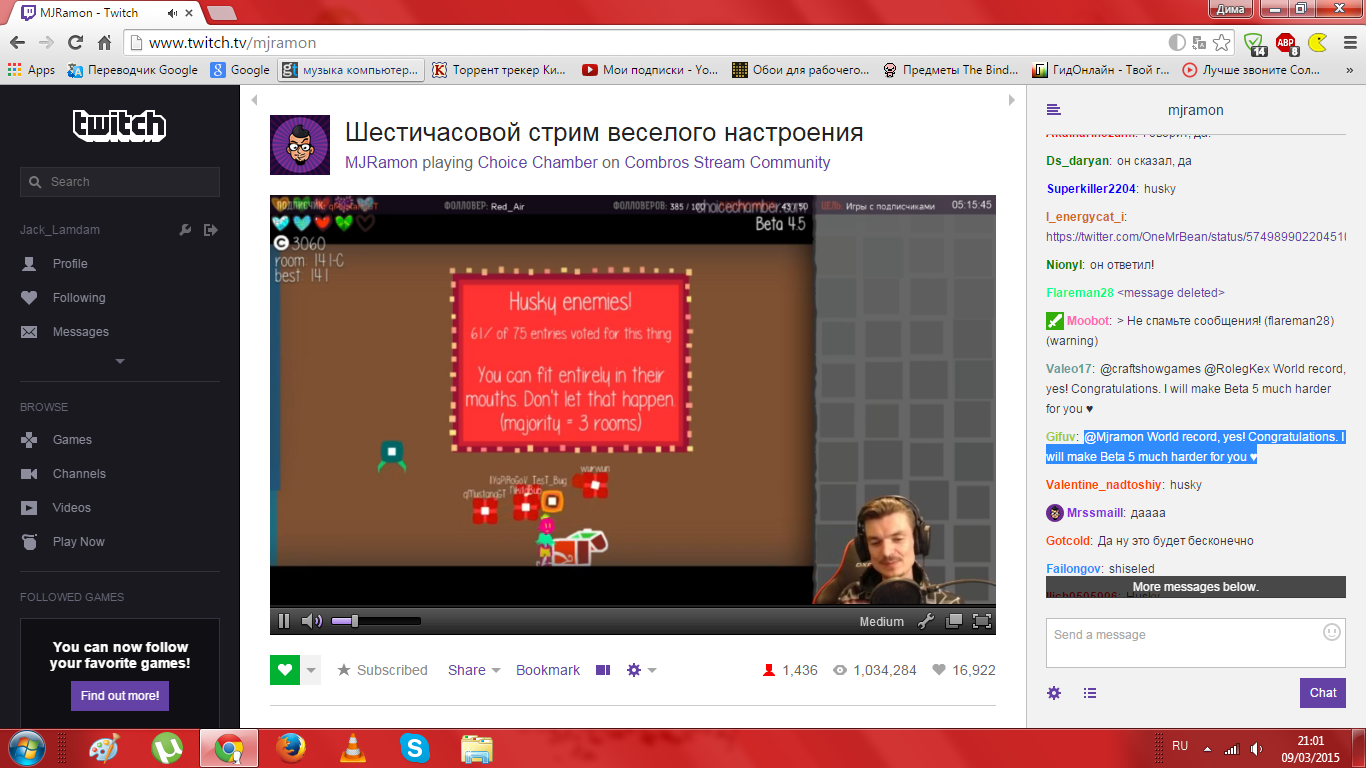Collapse the chat panel with the arrow
Image resolution: width=1366 pixels, height=768 pixels.
1012,100
